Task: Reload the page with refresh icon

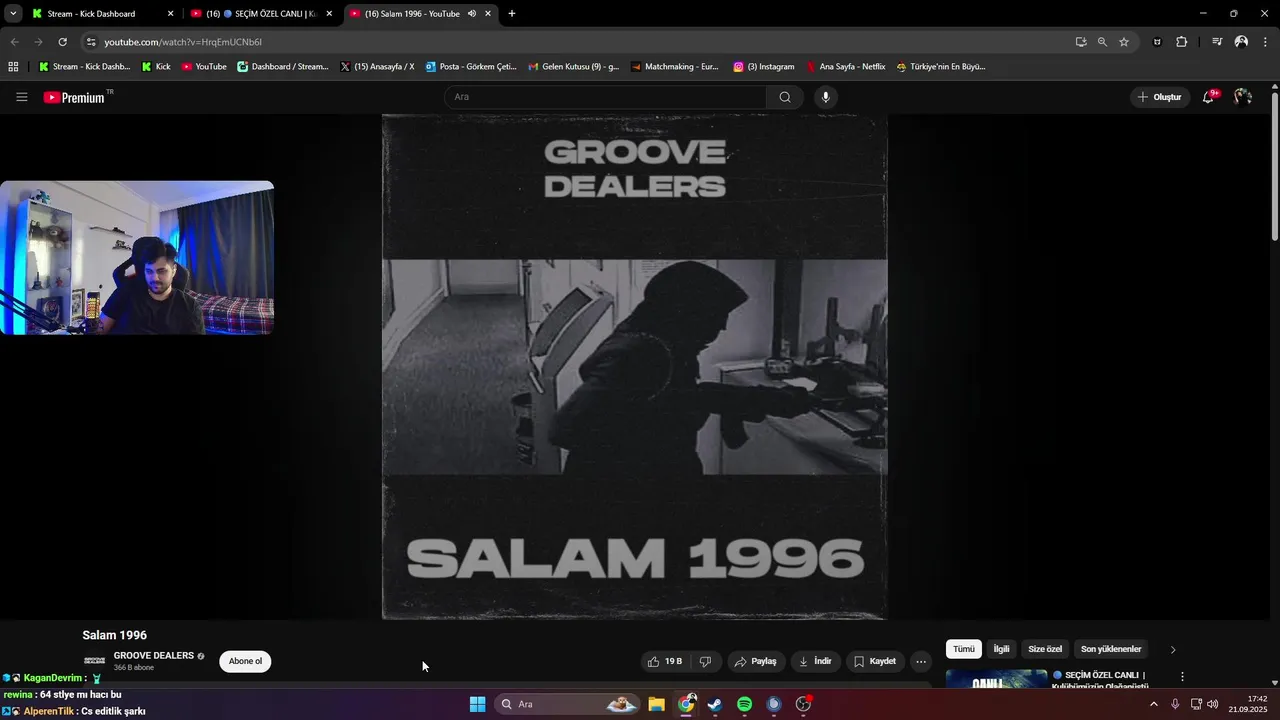Action: [x=62, y=42]
